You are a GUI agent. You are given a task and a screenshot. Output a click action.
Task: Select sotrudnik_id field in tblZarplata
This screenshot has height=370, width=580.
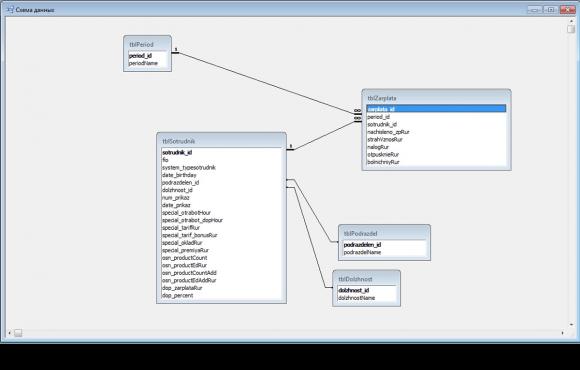point(436,124)
